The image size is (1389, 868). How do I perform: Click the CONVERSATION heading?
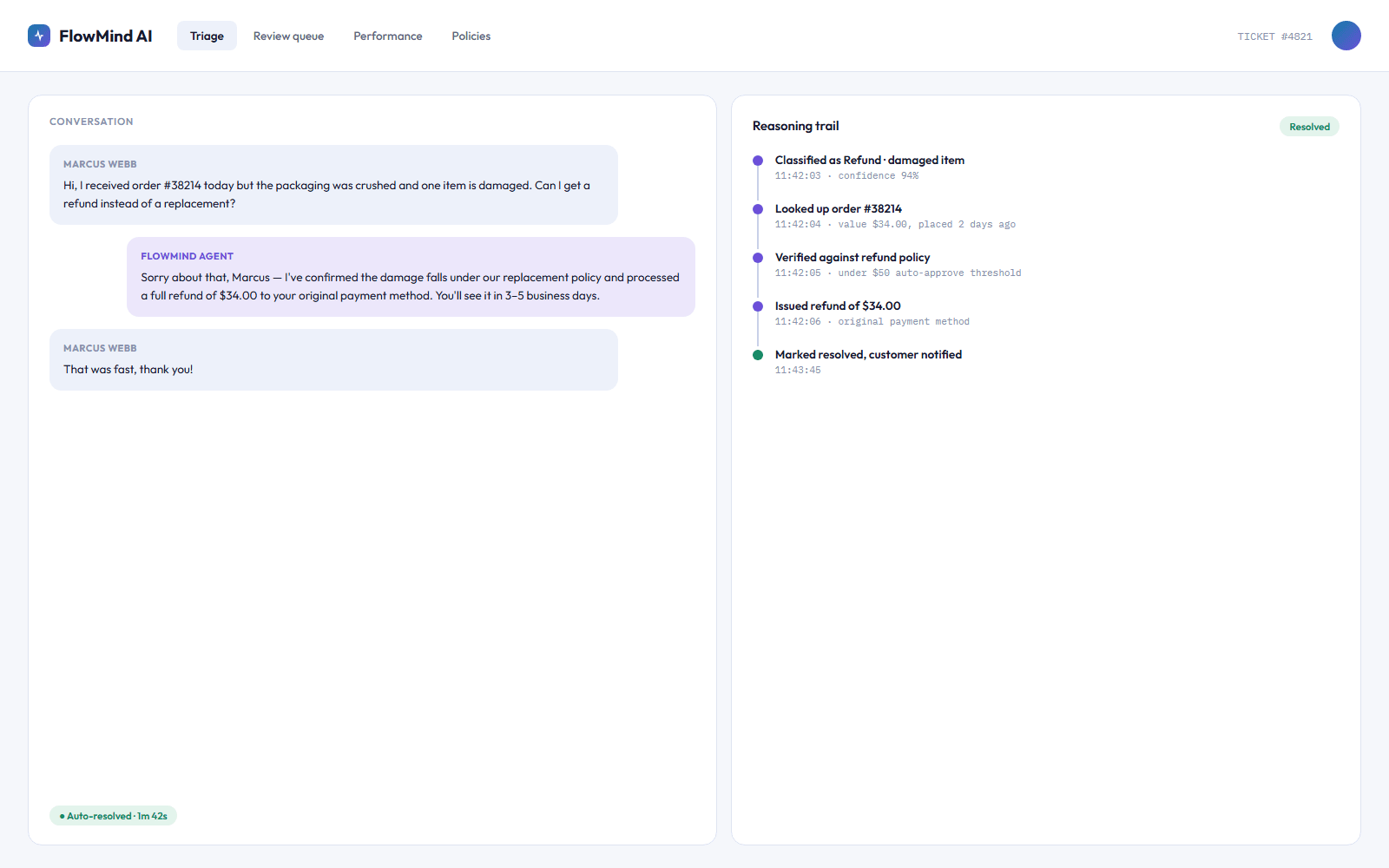click(x=91, y=122)
